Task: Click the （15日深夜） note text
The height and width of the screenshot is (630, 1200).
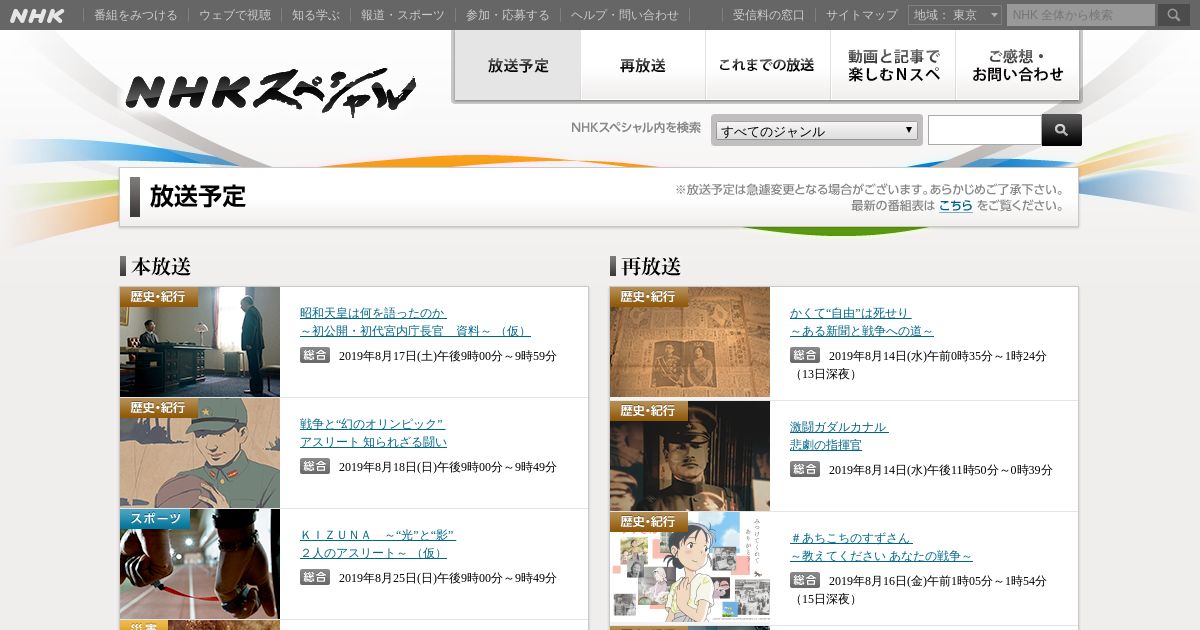Action: pos(825,599)
